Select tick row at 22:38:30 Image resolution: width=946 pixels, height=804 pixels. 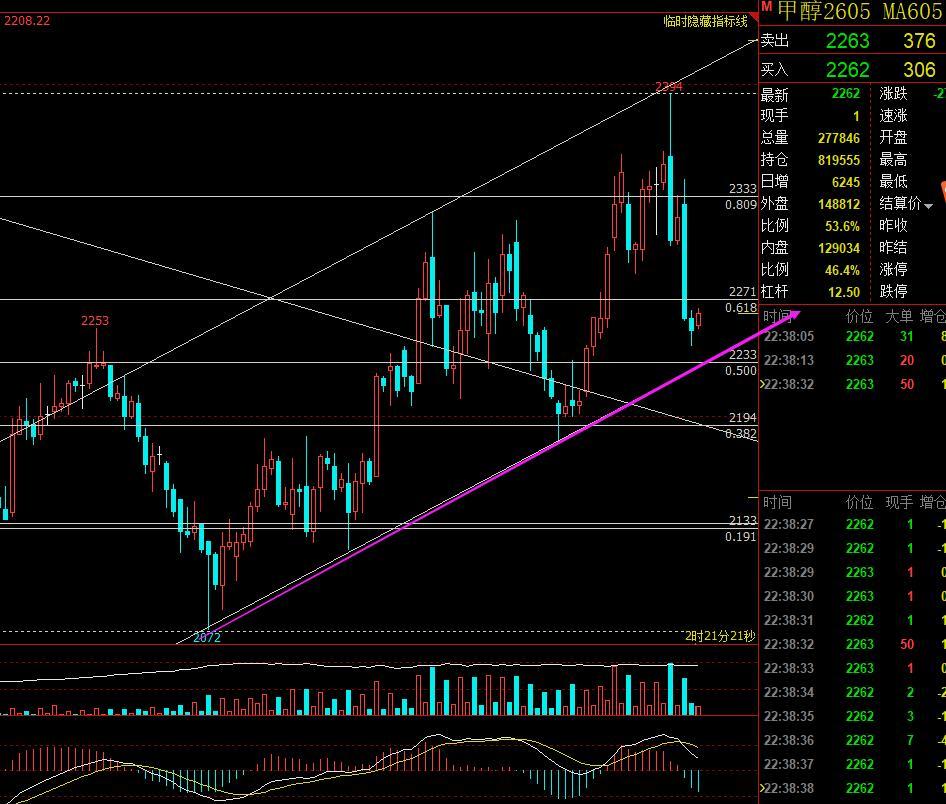coord(852,597)
